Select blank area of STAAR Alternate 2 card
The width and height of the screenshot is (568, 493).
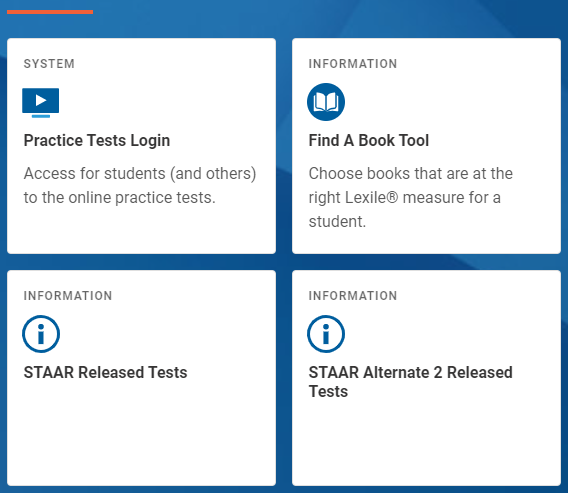click(x=426, y=442)
